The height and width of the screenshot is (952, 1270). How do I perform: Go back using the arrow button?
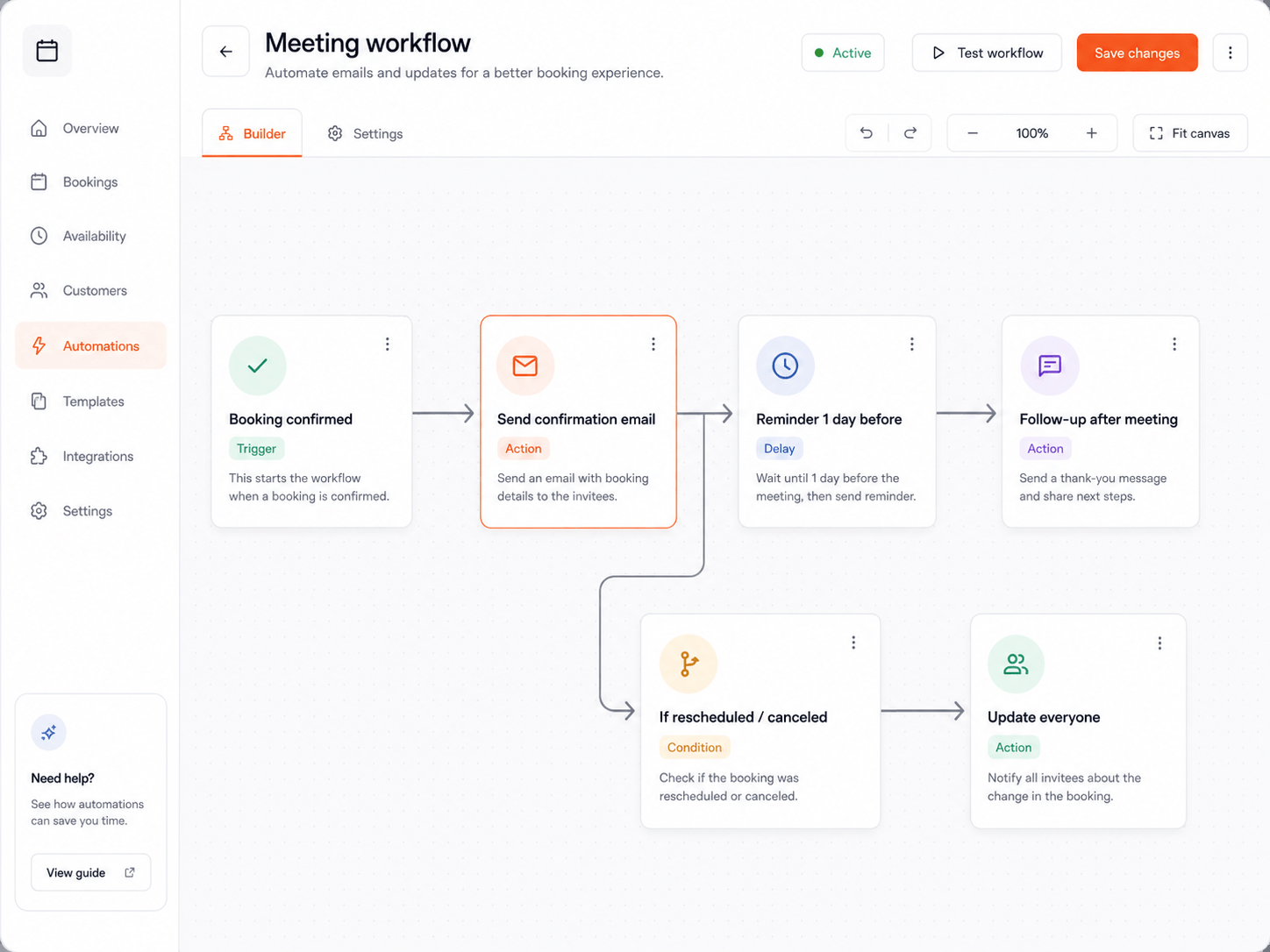coord(225,52)
